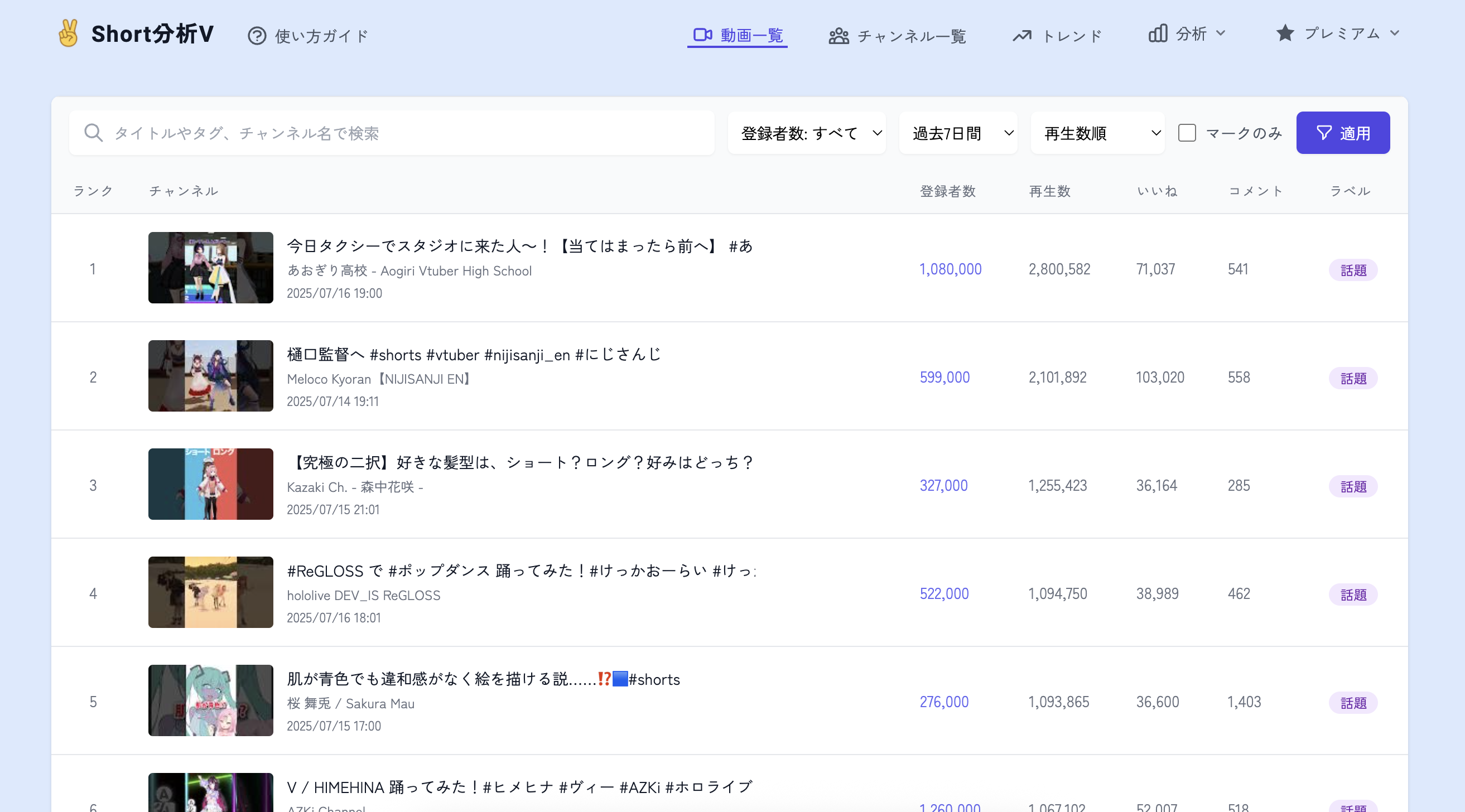Open the 分析 menu
The width and height of the screenshot is (1465, 812).
tap(1186, 33)
